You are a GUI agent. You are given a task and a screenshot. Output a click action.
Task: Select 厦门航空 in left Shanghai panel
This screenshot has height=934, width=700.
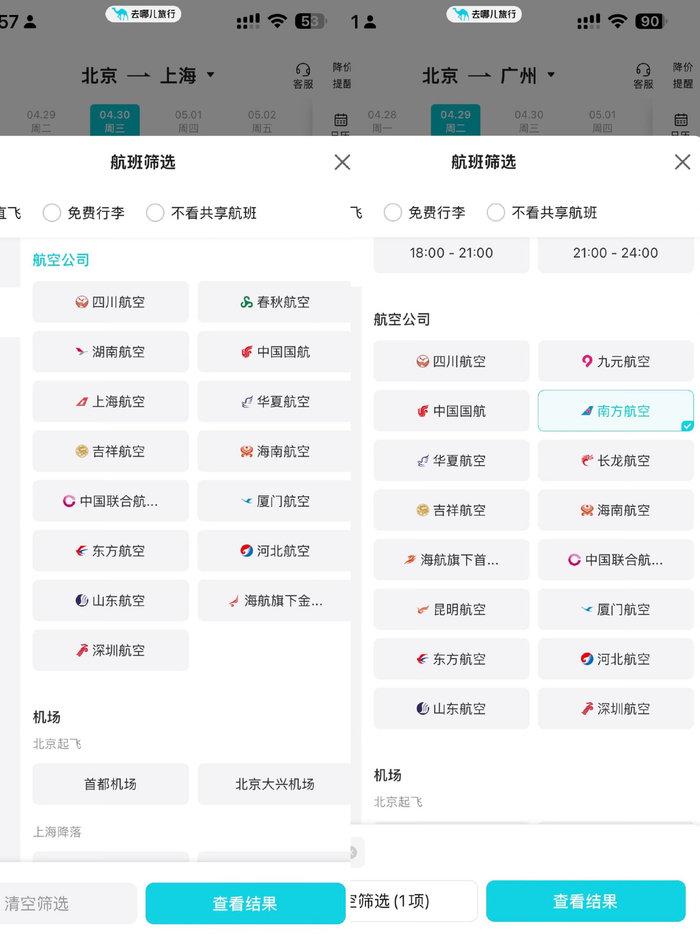pyautogui.click(x=274, y=501)
